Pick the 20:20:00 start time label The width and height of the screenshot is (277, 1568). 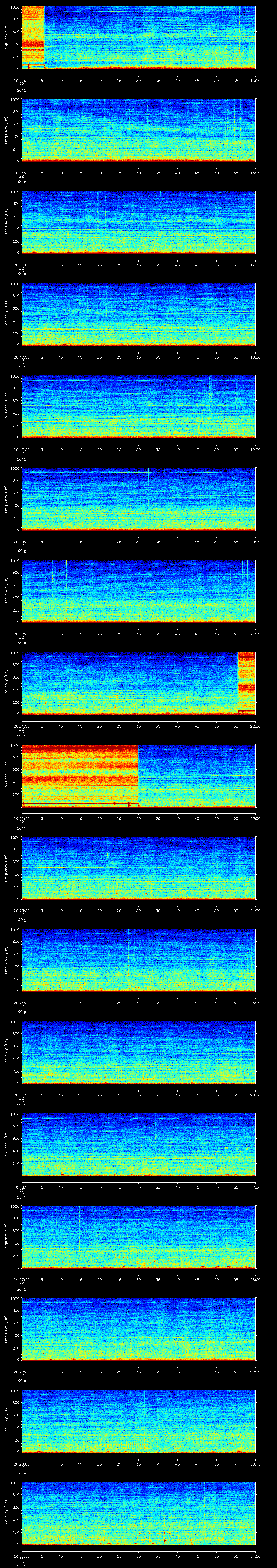pos(21,634)
